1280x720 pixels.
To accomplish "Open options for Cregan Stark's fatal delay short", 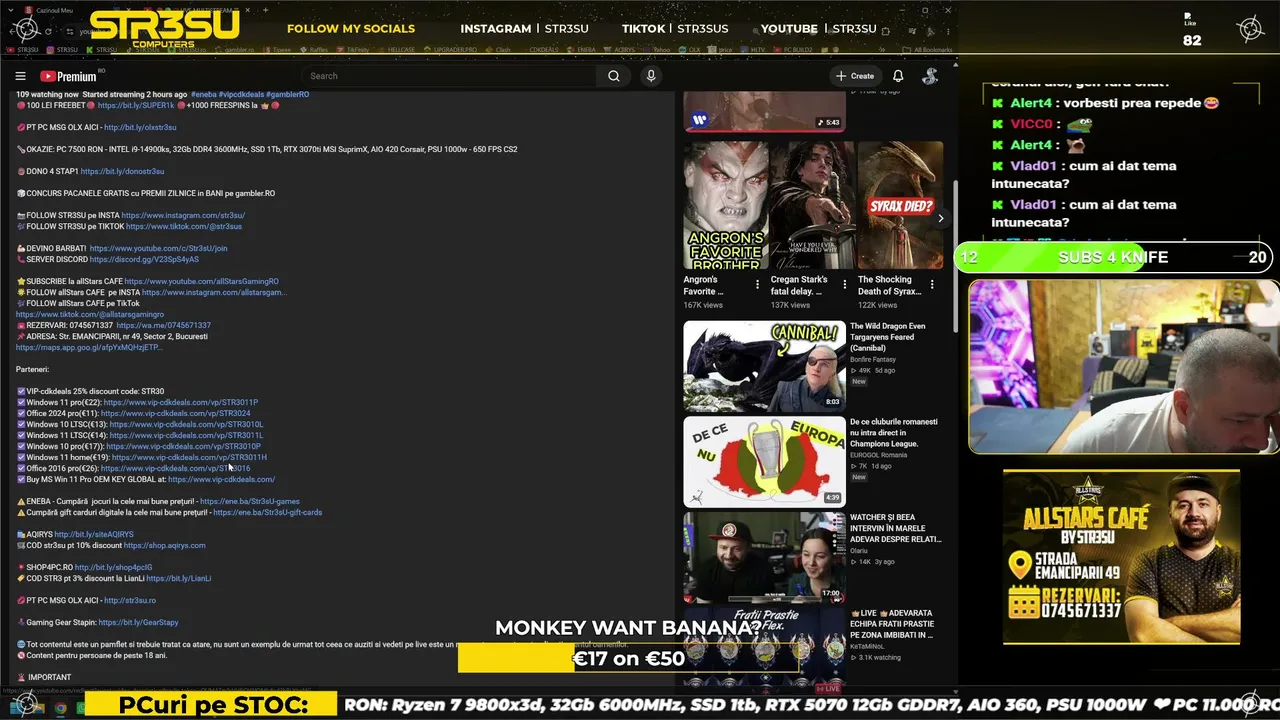I will tap(844, 285).
